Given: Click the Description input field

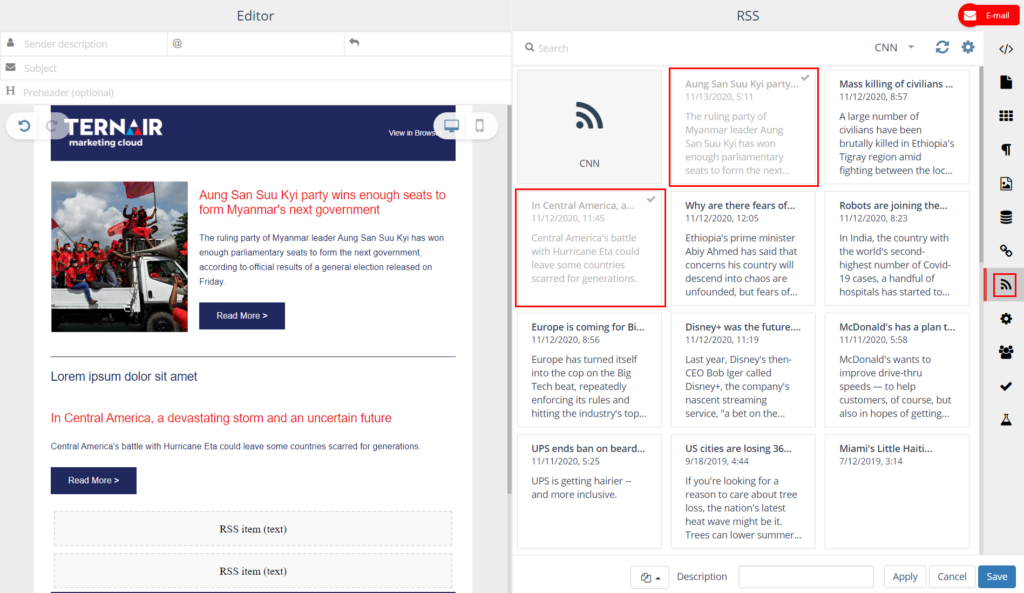Looking at the screenshot, I should click(806, 577).
